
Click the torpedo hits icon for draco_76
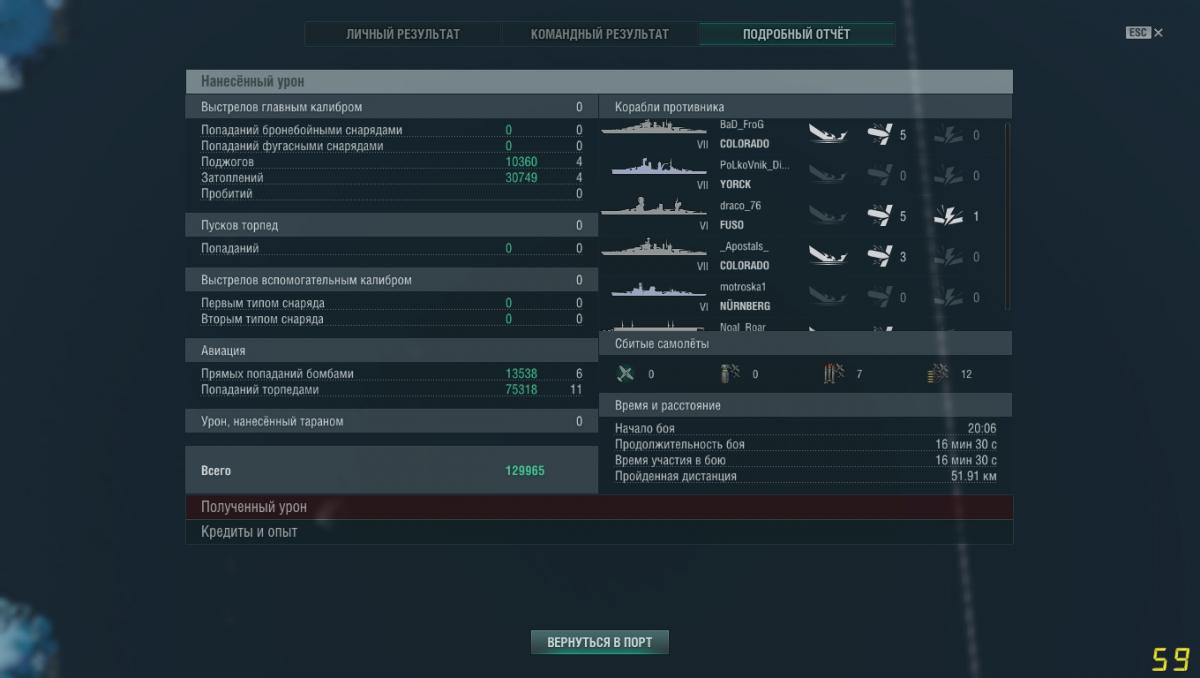[x=879, y=216]
